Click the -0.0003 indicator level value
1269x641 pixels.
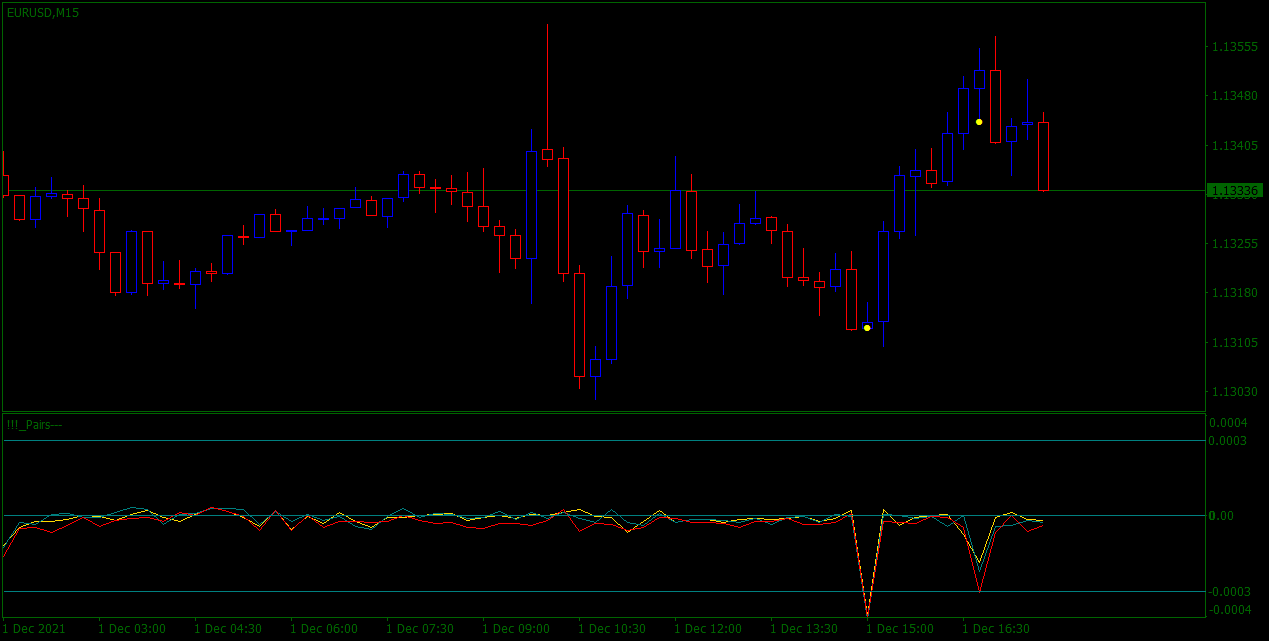coord(1229,592)
